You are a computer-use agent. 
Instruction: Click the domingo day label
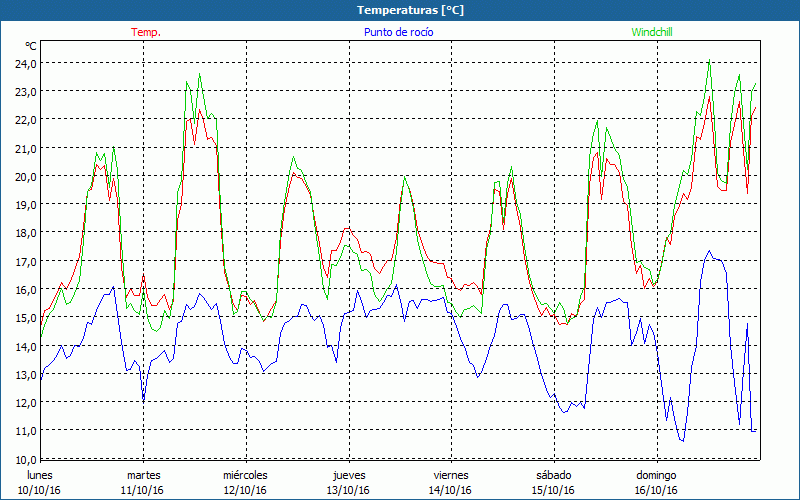point(656,475)
